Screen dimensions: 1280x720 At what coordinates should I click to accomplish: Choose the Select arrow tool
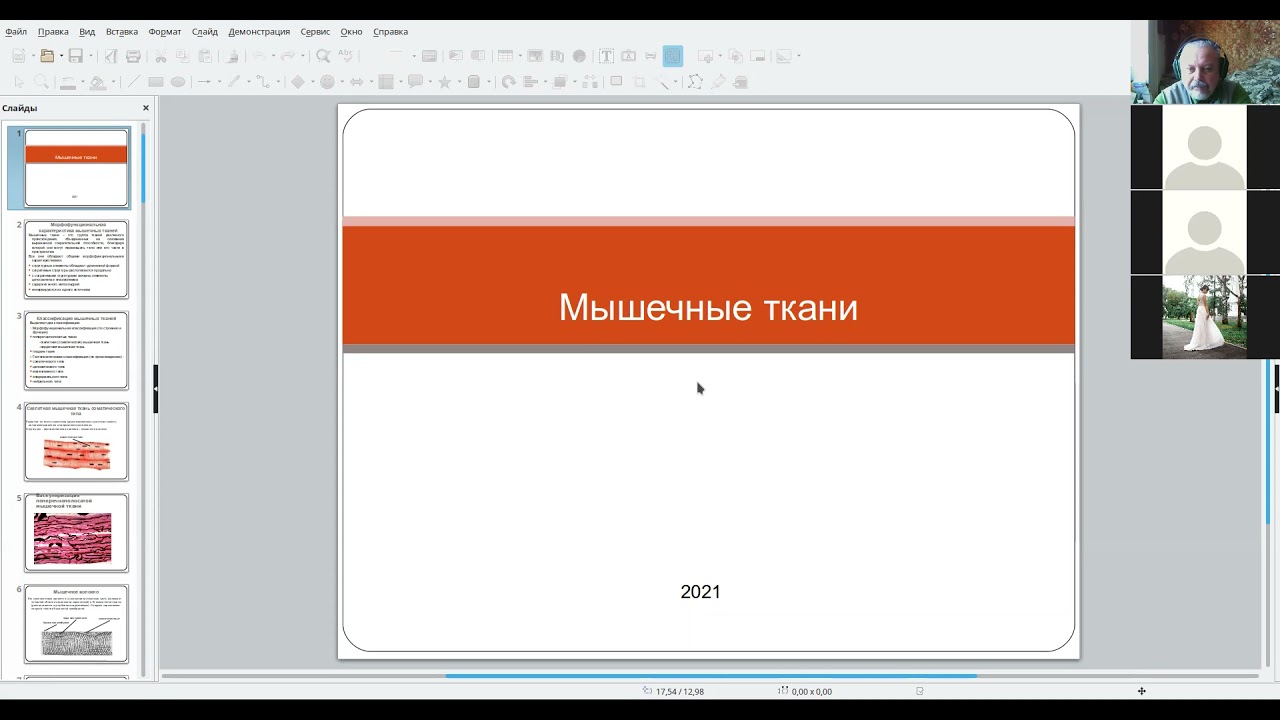[19, 82]
